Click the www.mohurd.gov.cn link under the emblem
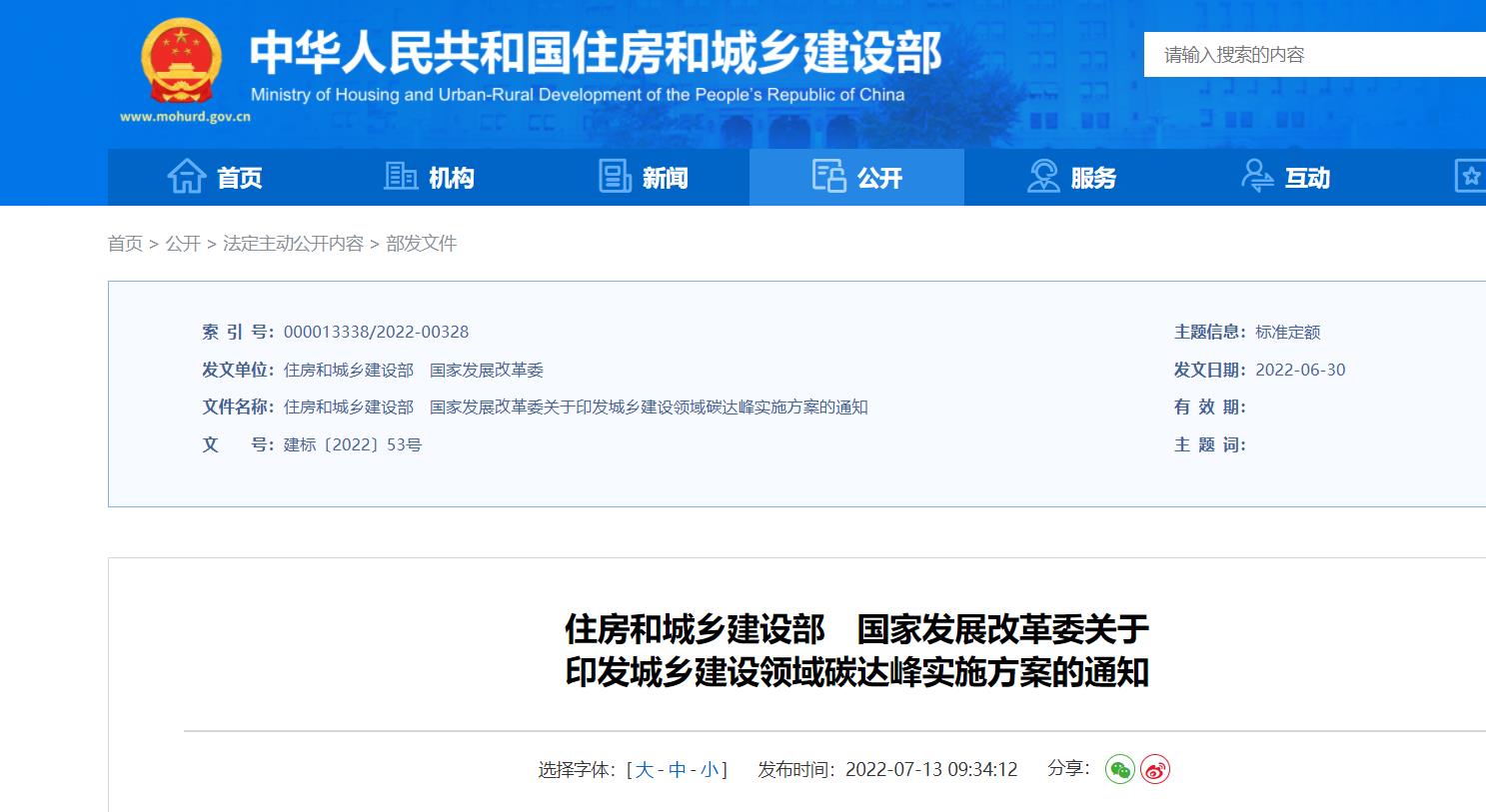The image size is (1486, 812). (186, 115)
